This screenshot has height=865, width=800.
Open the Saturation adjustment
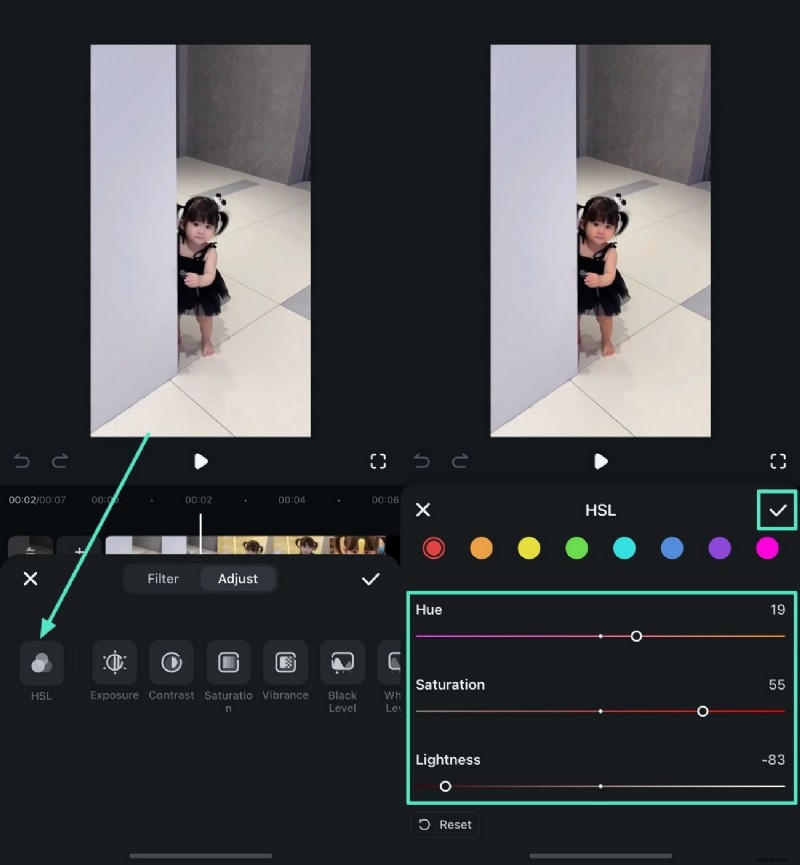click(228, 662)
